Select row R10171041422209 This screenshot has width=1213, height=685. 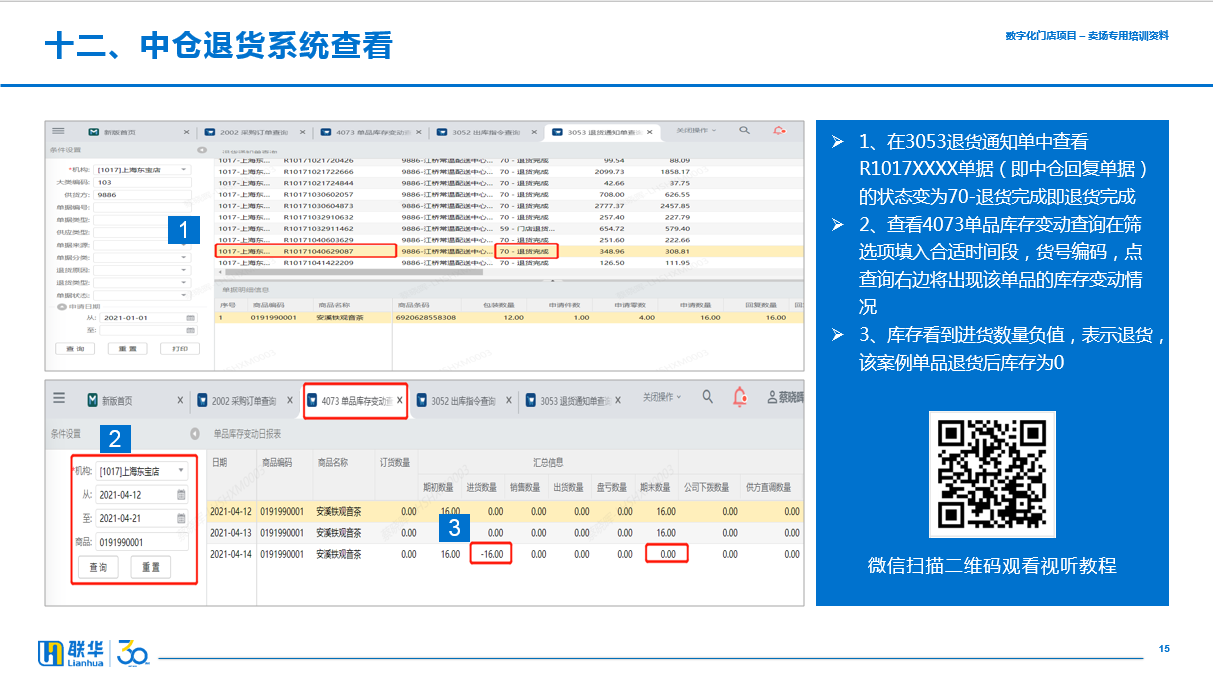coord(509,263)
